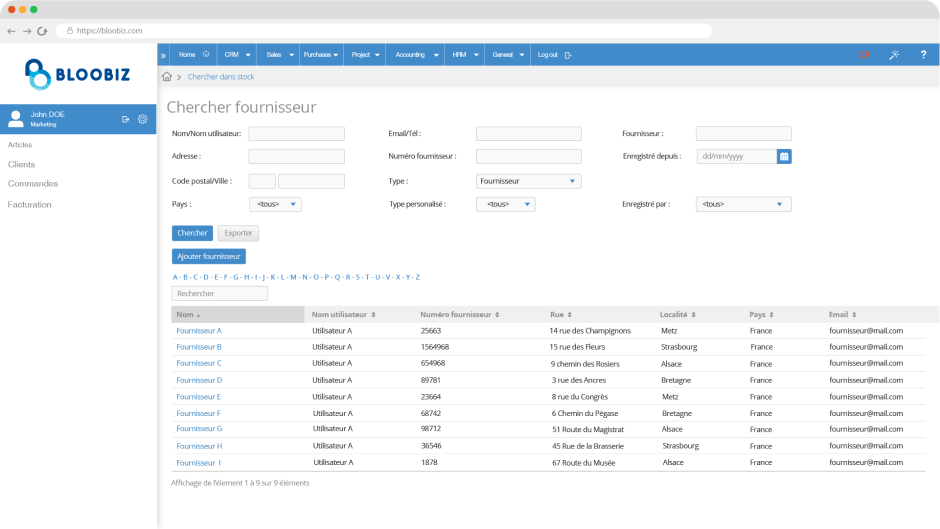Sort by Numéro fournisseur column

pyautogui.click(x=460, y=314)
